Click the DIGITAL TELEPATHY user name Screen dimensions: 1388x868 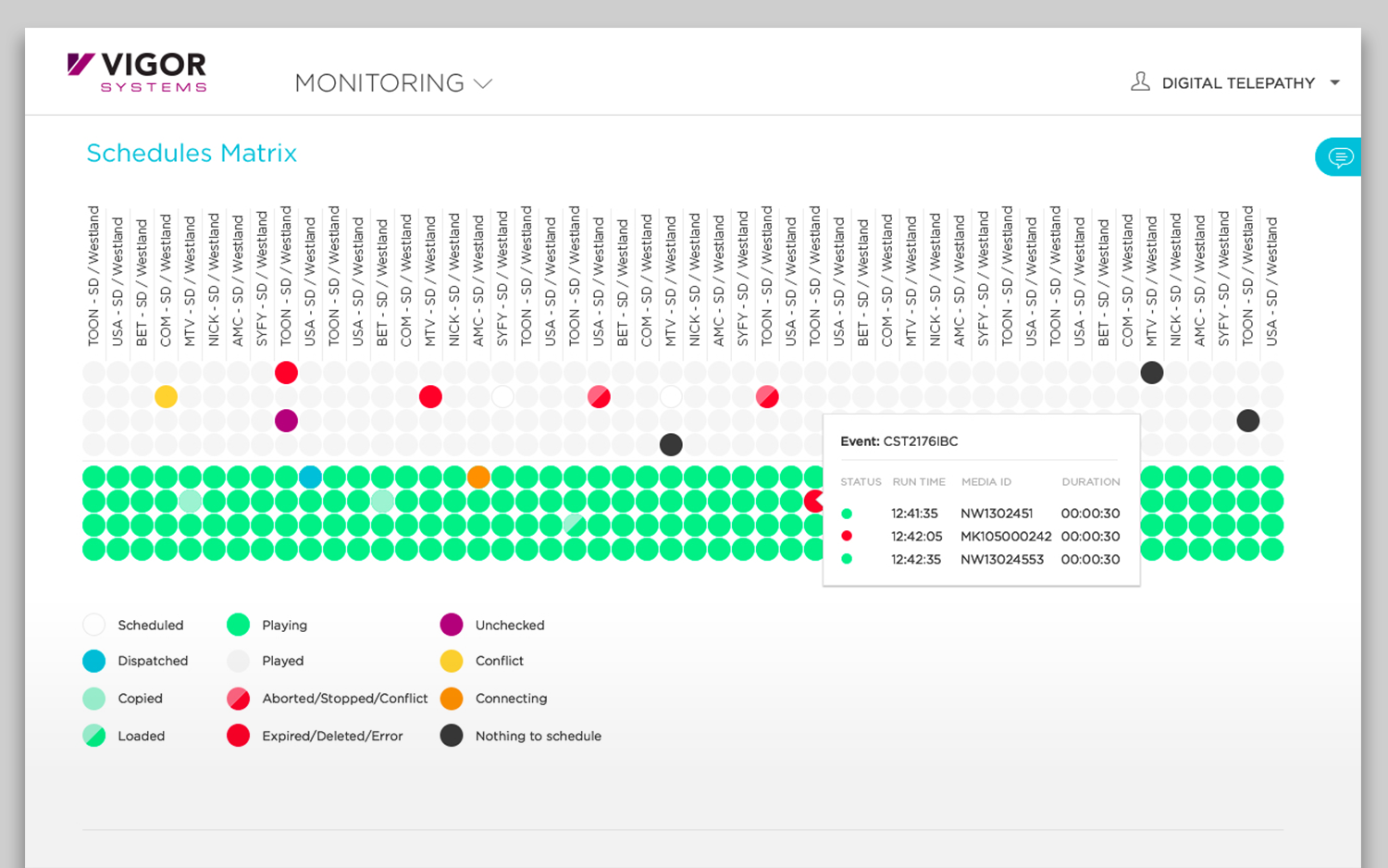tap(1238, 83)
